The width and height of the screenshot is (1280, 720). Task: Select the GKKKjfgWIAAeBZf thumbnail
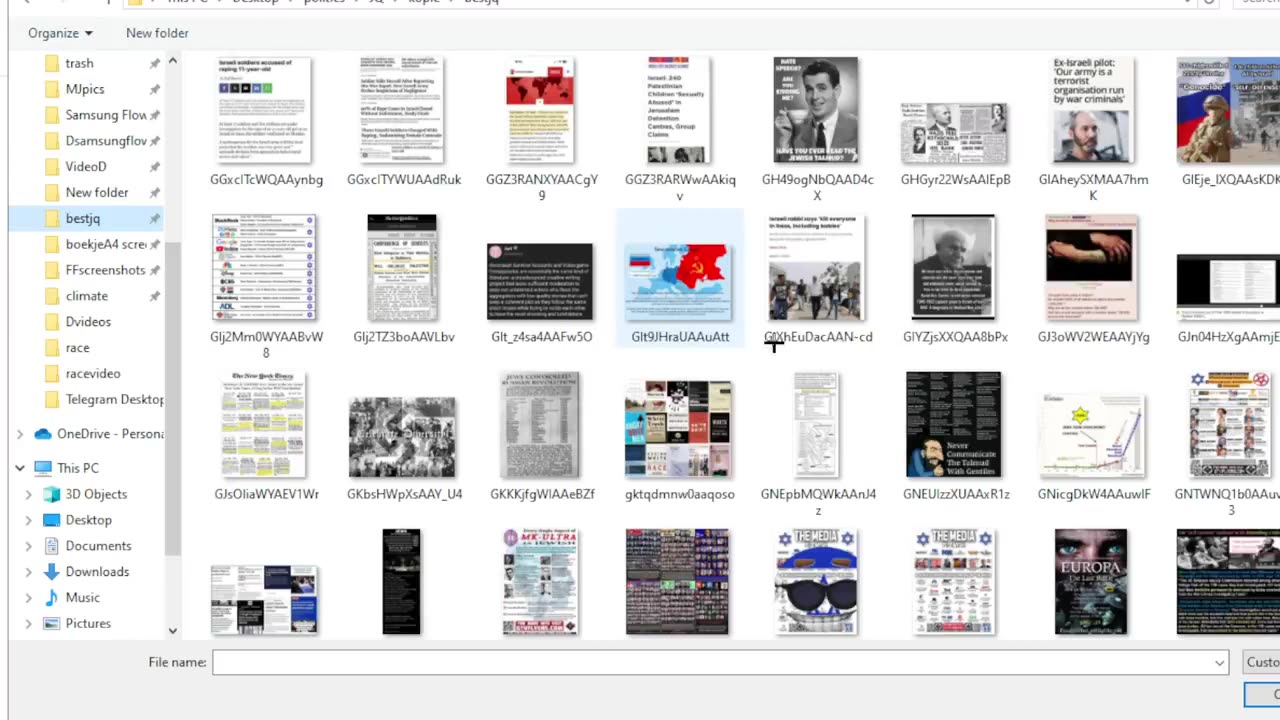540,425
